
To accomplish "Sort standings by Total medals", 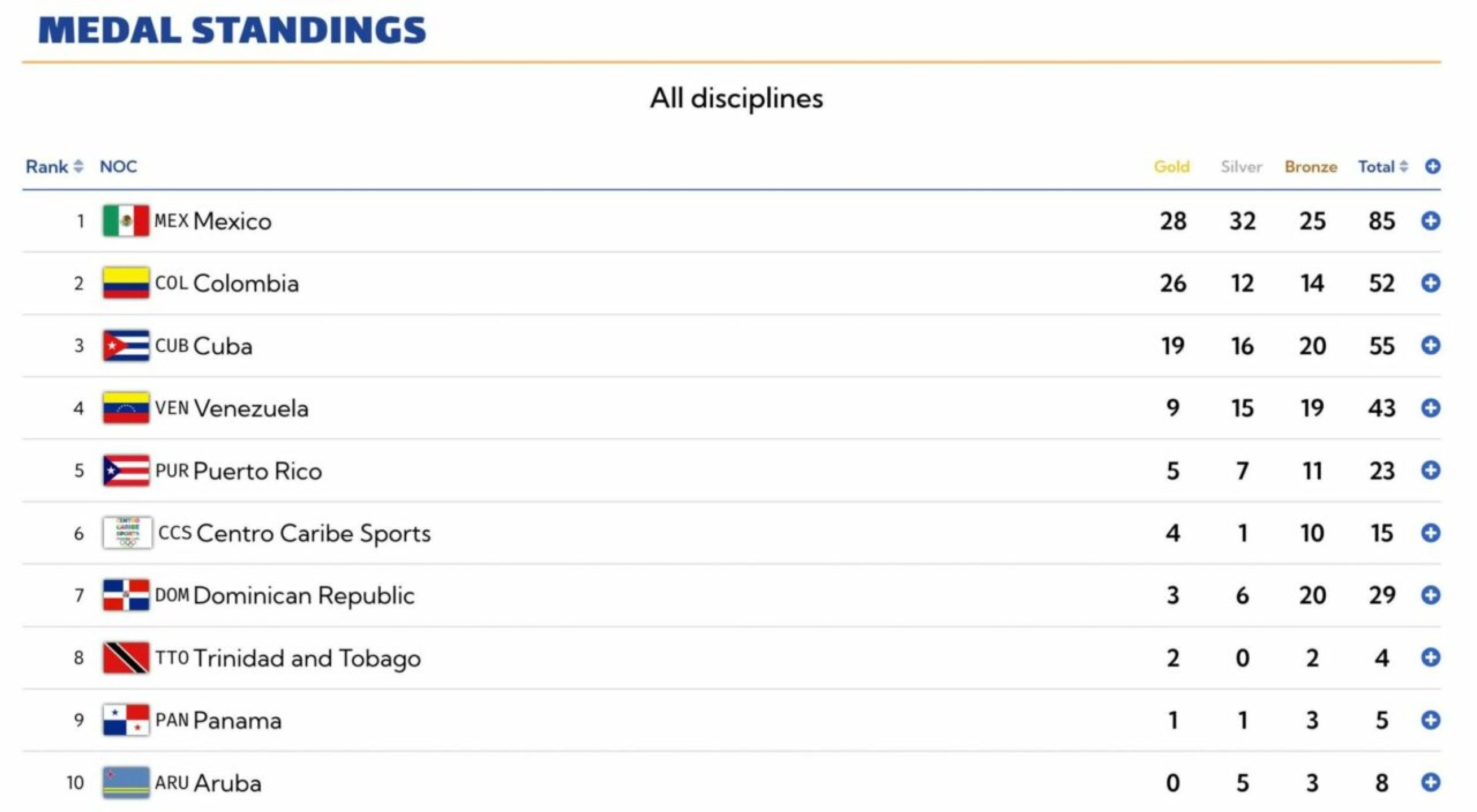I will click(1382, 167).
